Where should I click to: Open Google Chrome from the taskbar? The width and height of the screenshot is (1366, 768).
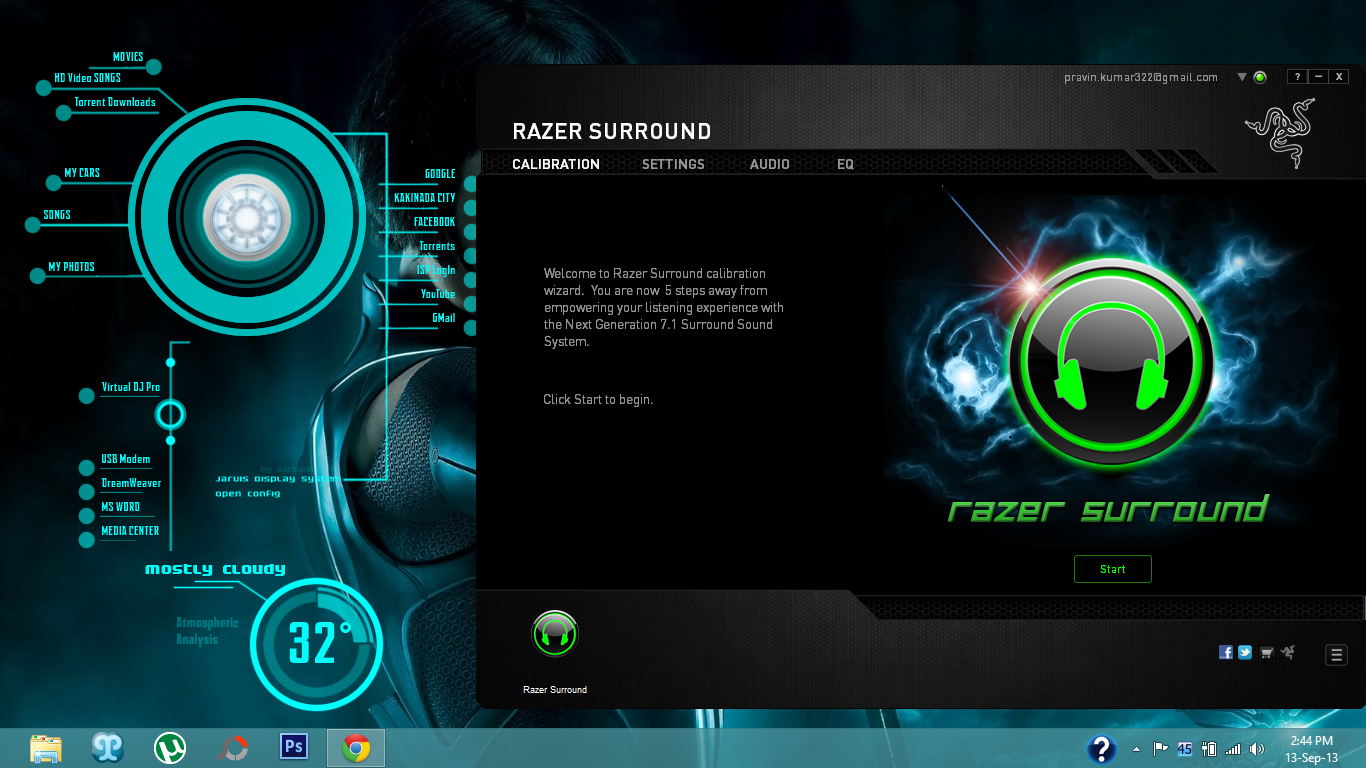(356, 747)
